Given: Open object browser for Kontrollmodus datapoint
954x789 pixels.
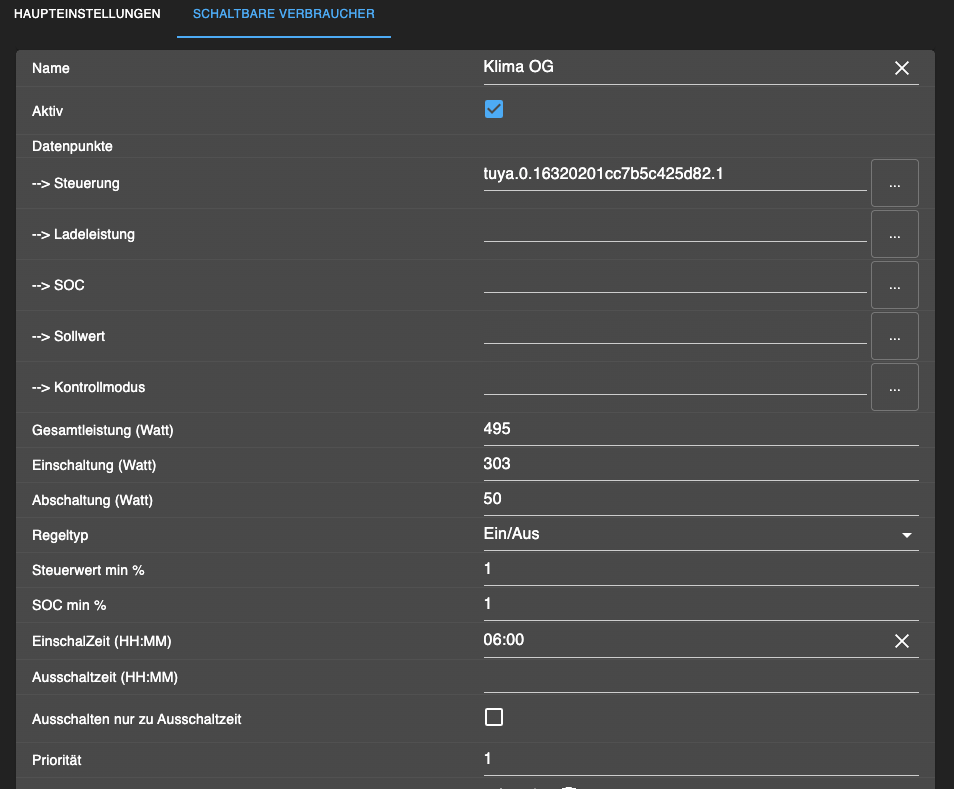Looking at the screenshot, I should coord(894,387).
